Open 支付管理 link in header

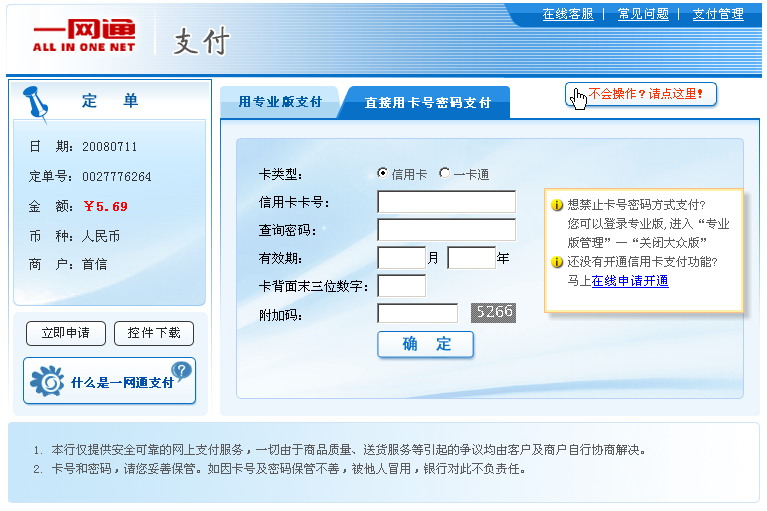718,14
